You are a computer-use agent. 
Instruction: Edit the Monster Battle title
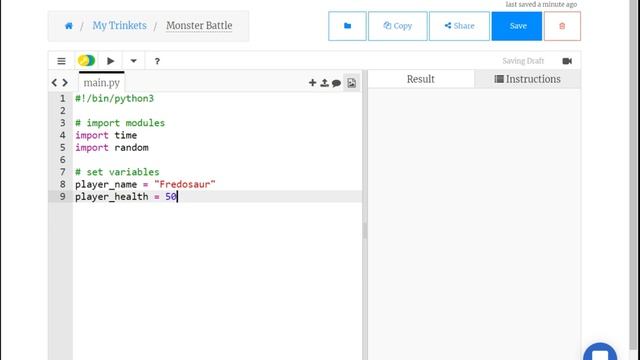tap(199, 25)
